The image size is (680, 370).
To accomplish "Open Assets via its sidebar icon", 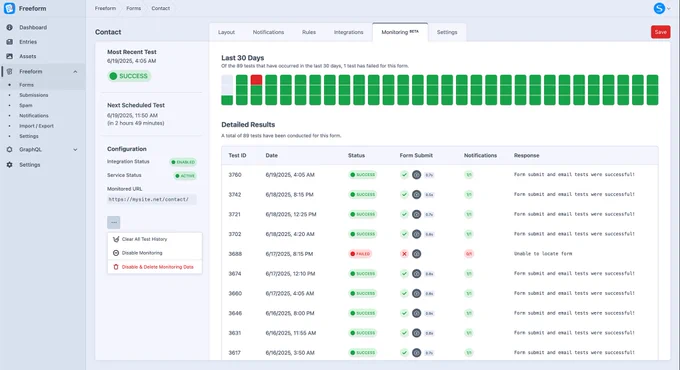I will coord(10,56).
